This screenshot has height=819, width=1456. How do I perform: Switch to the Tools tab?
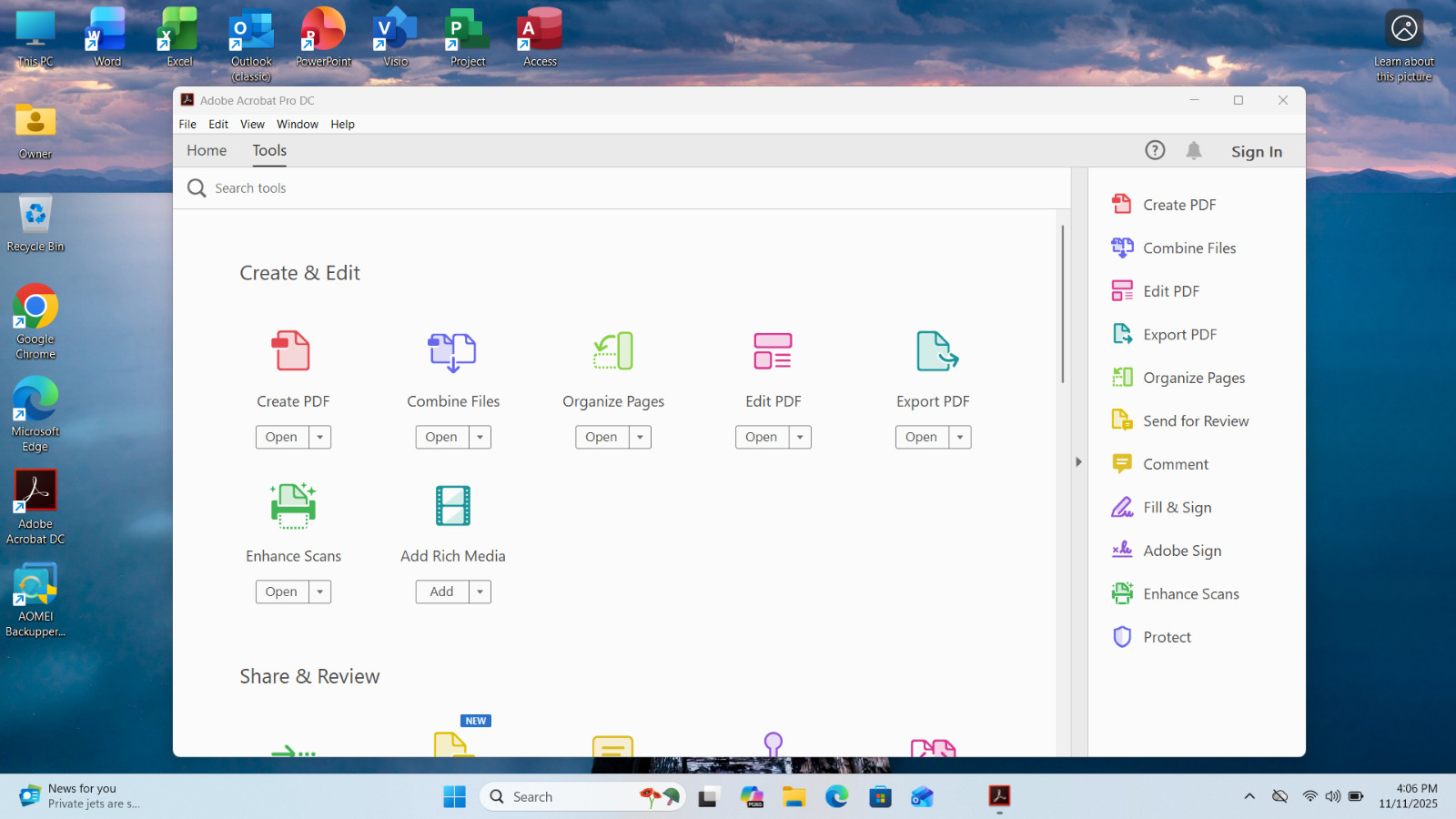coord(269,150)
